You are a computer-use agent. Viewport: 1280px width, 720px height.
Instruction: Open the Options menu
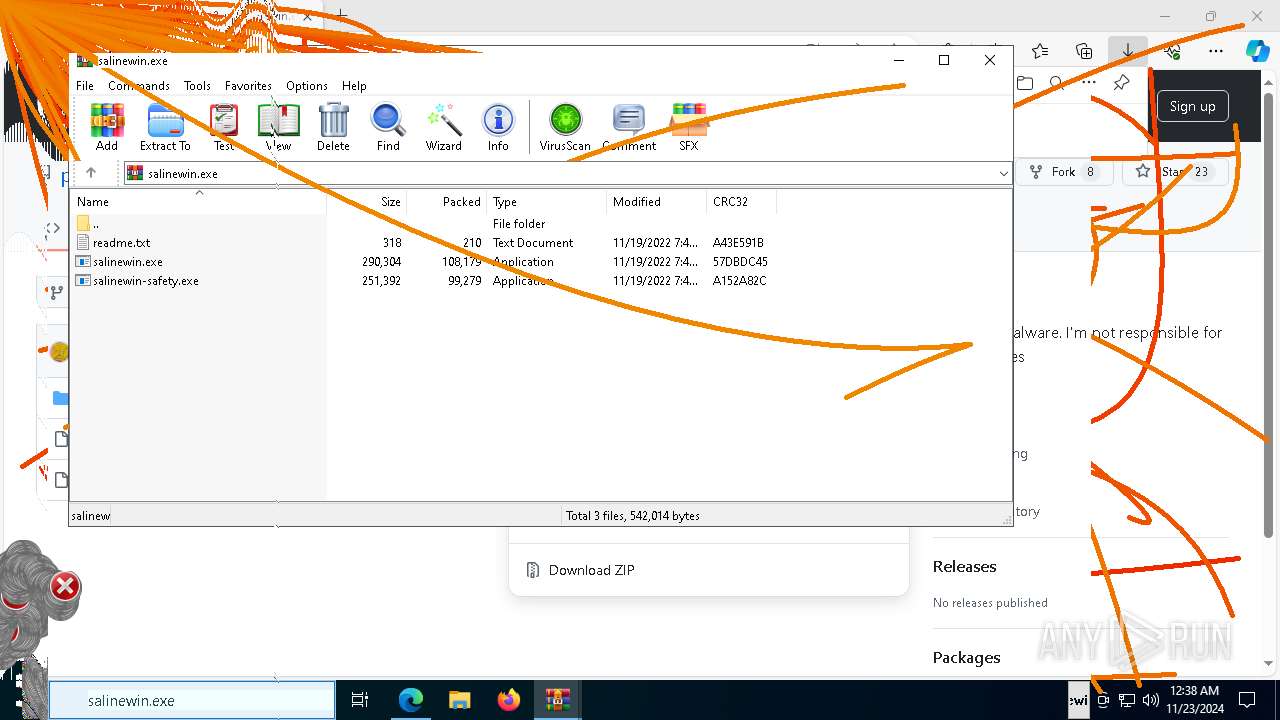pyautogui.click(x=307, y=86)
